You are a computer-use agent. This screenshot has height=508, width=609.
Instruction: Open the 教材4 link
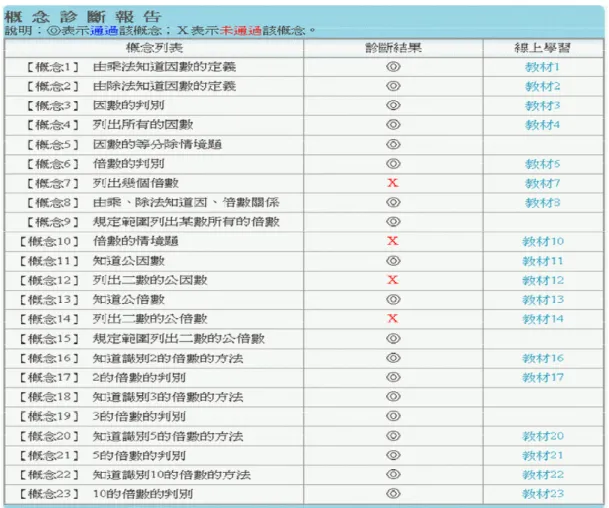542,125
